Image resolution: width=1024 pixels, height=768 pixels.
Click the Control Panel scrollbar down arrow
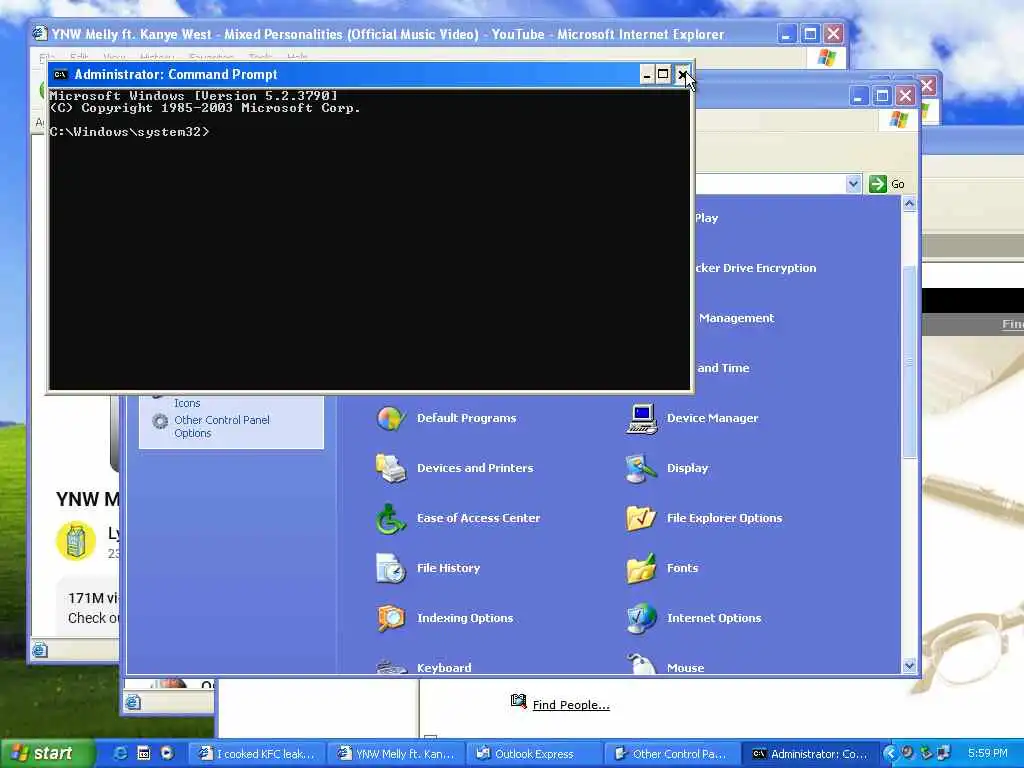coord(909,666)
